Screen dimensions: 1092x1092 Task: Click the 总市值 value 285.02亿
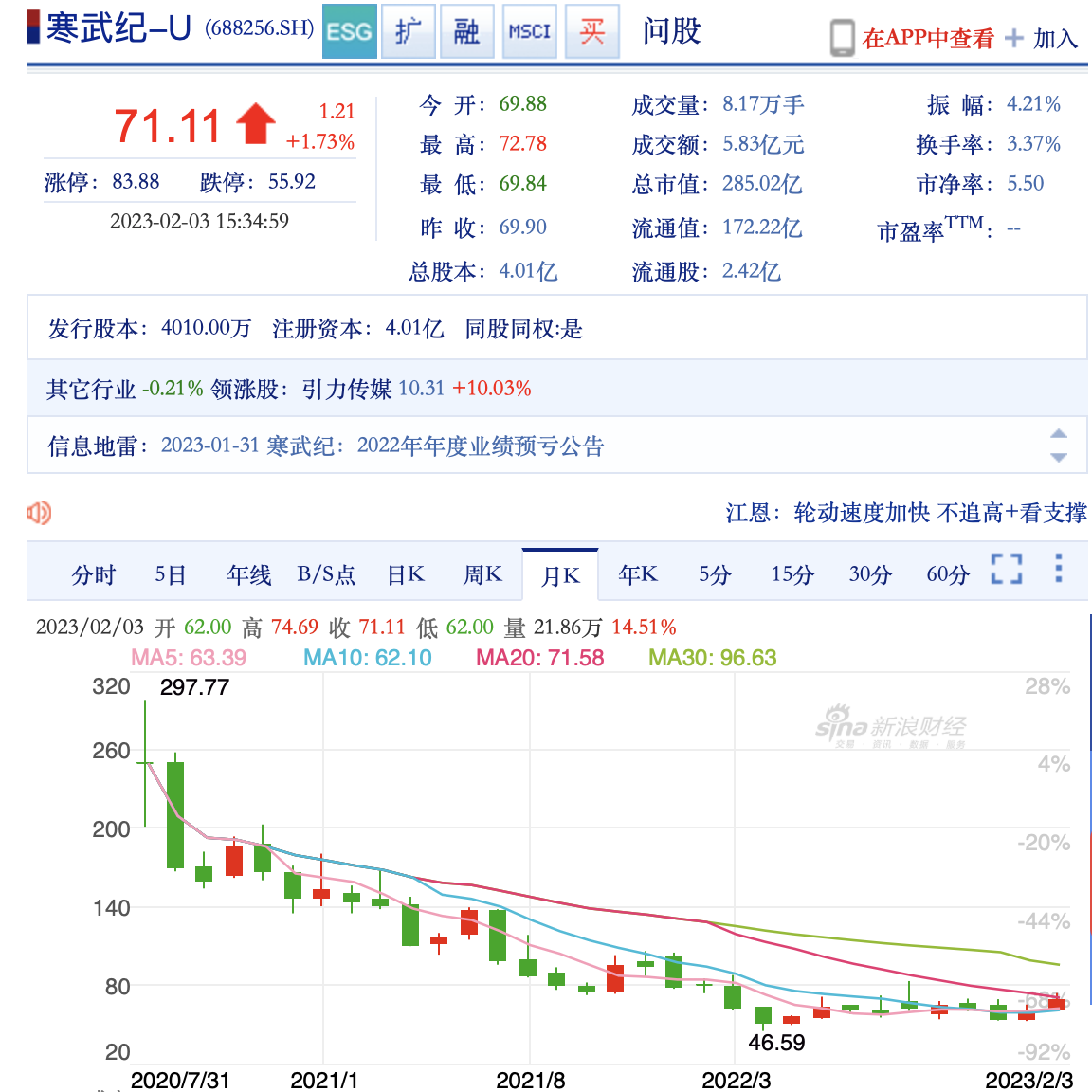tap(762, 184)
